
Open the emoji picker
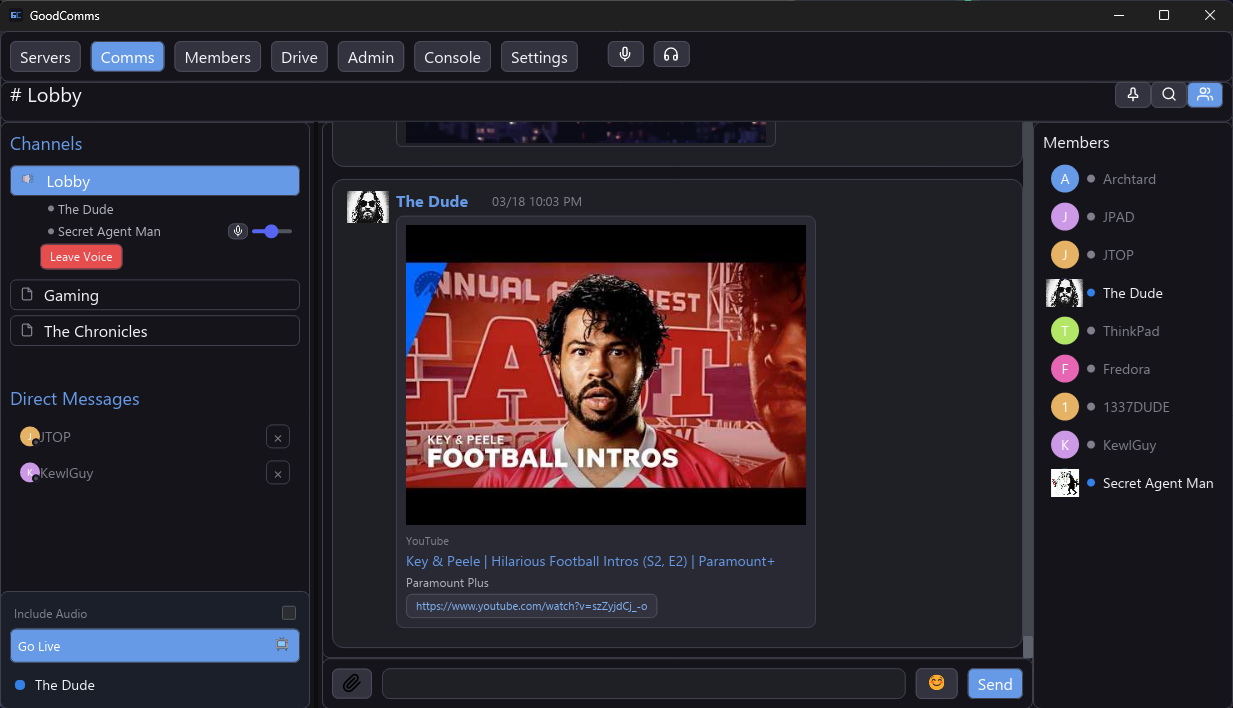936,683
